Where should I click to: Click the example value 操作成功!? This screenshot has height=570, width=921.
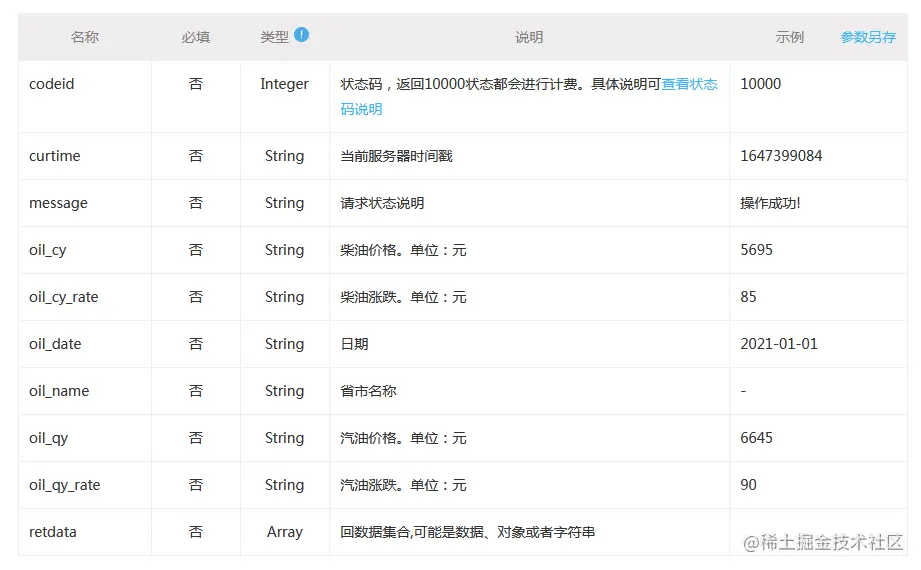click(770, 203)
